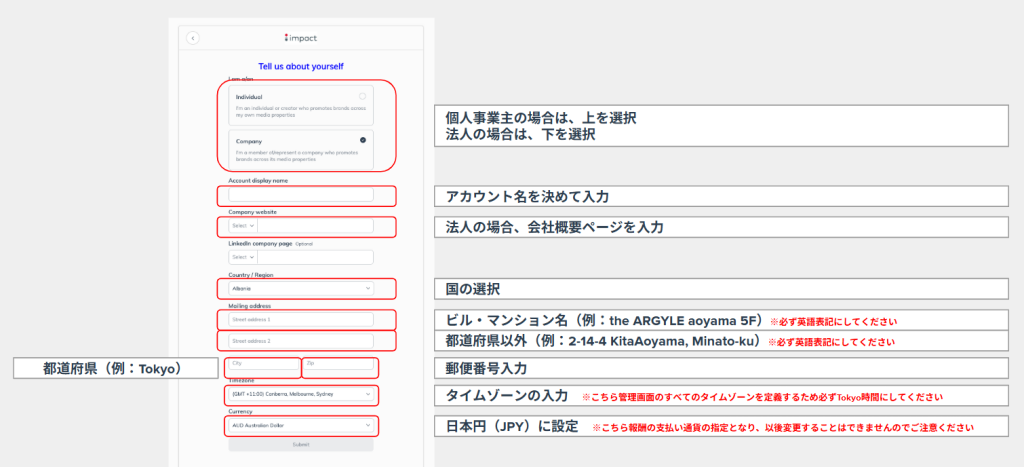Click the Country dropdown chevron arrow
1024x467 pixels.
point(368,289)
